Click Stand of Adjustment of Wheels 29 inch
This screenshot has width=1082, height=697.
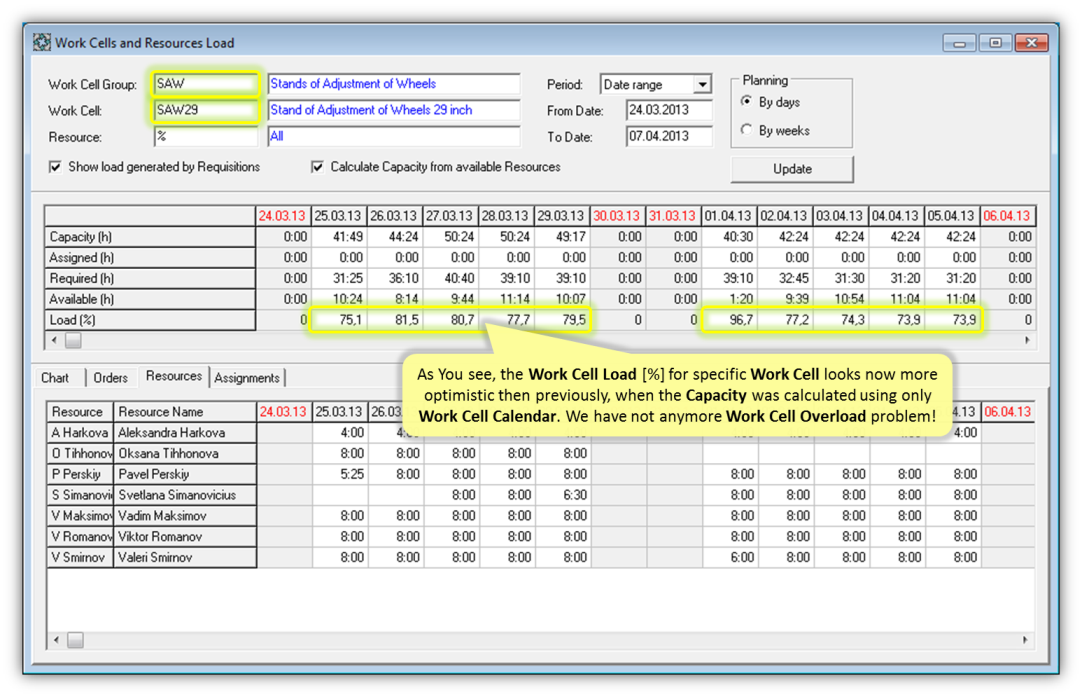[393, 110]
